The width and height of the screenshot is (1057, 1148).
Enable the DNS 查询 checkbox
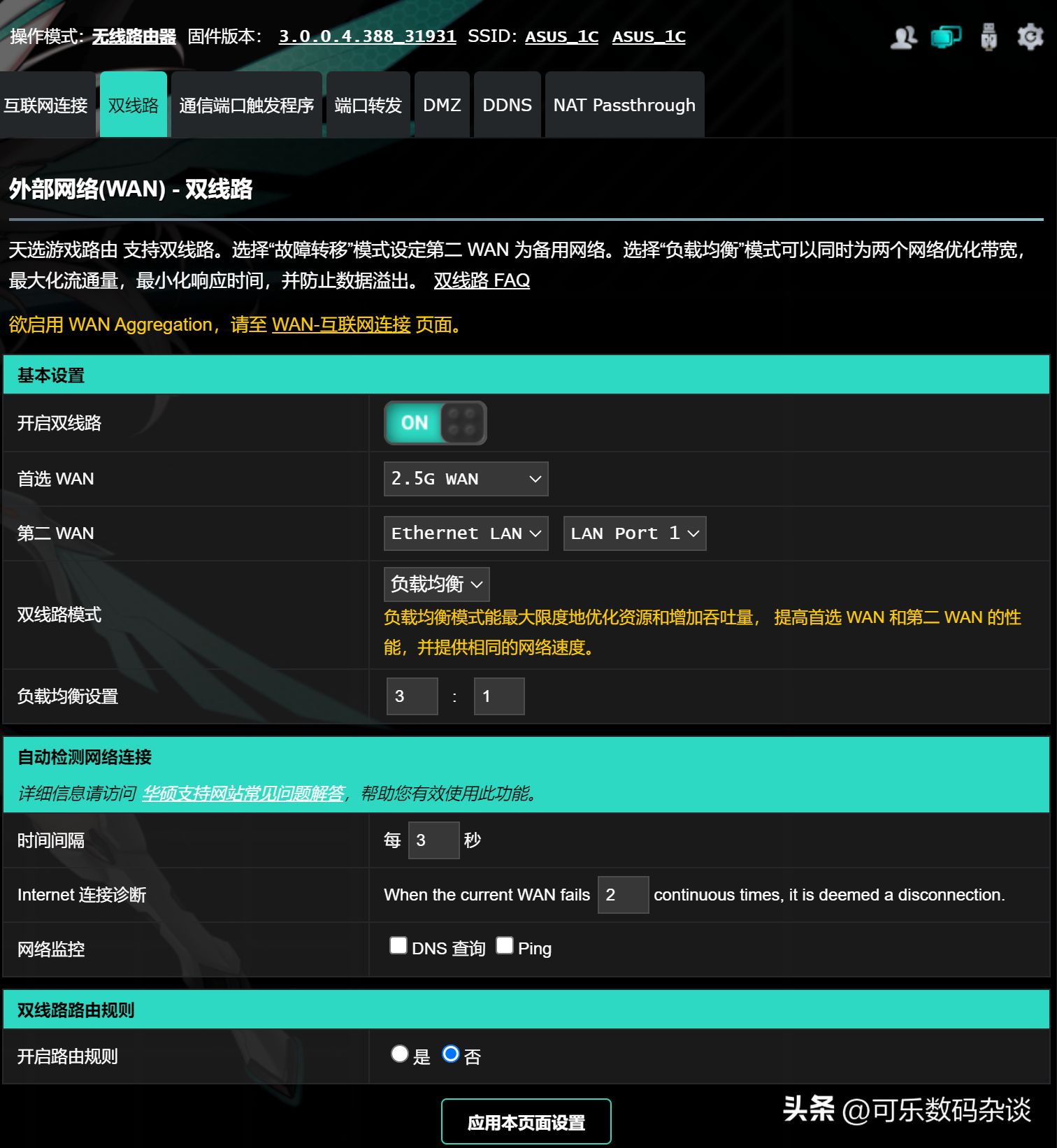pyautogui.click(x=398, y=946)
